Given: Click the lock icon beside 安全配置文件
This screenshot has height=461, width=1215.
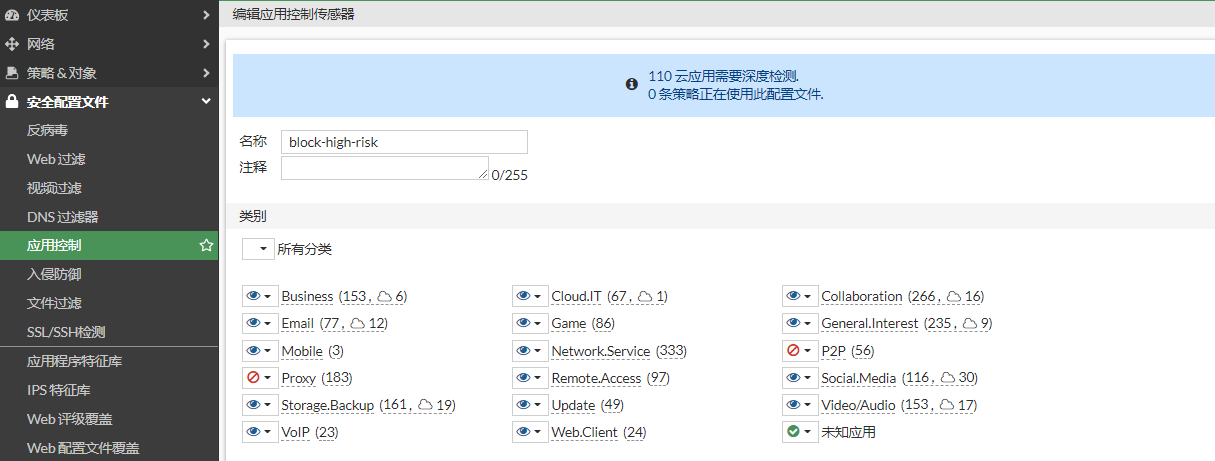Looking at the screenshot, I should click(x=12, y=102).
